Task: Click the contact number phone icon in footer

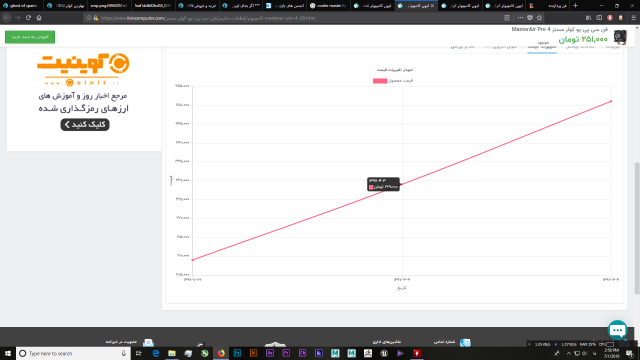Action: pyautogui.click(x=465, y=342)
